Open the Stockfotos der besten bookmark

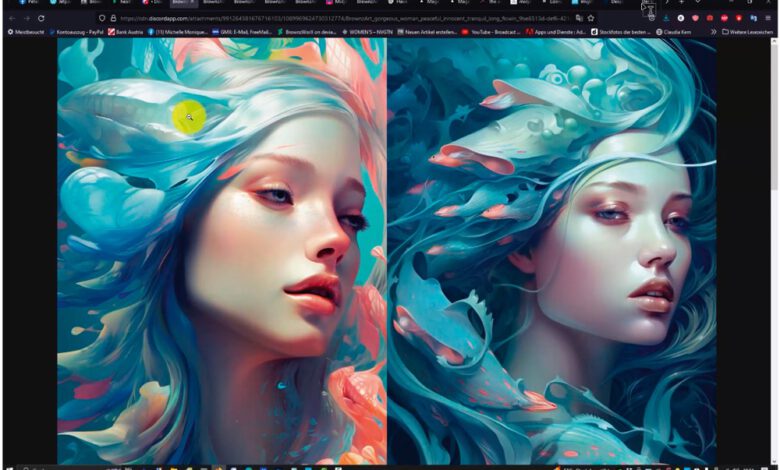tap(620, 32)
